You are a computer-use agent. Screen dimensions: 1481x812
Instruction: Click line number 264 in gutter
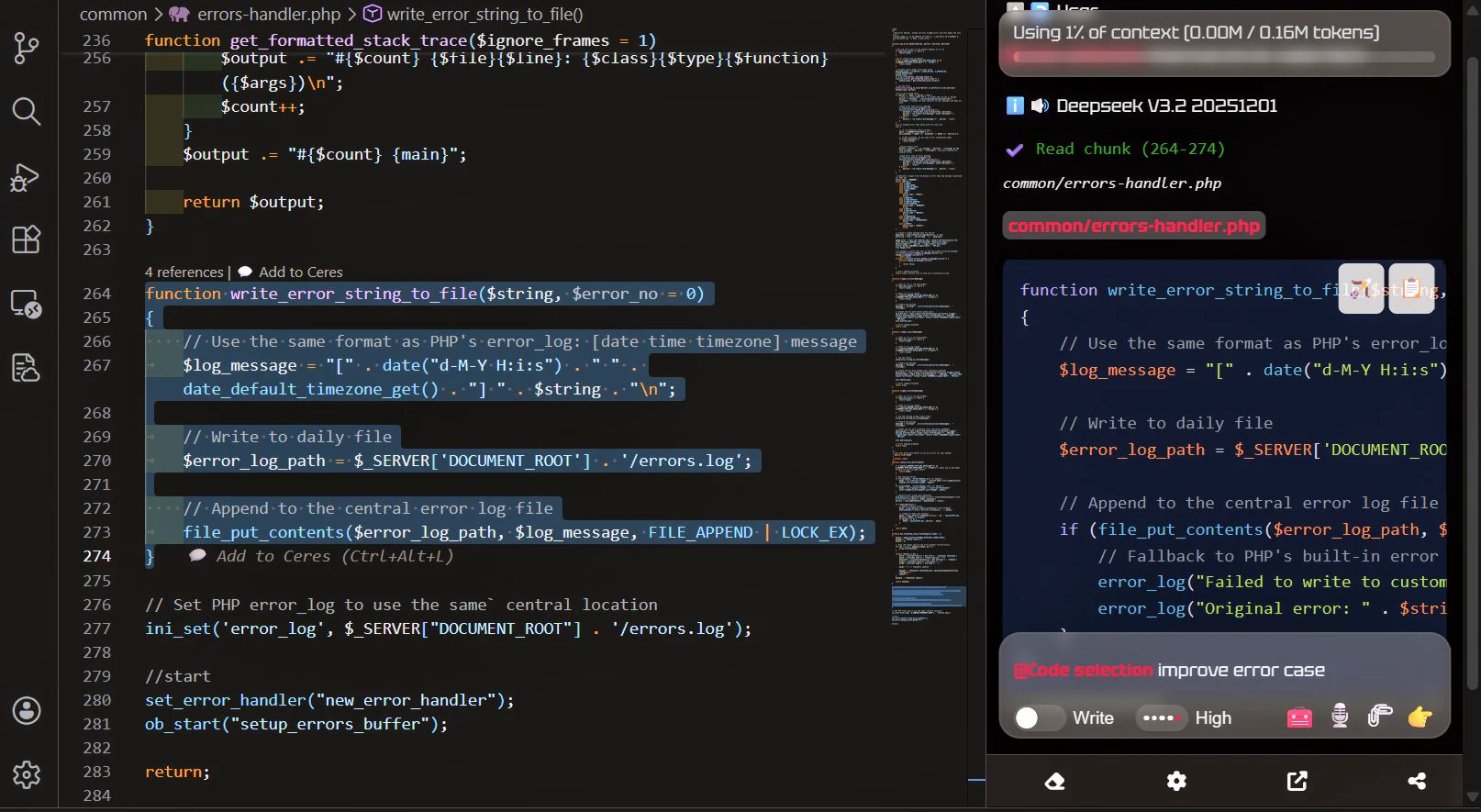point(96,294)
